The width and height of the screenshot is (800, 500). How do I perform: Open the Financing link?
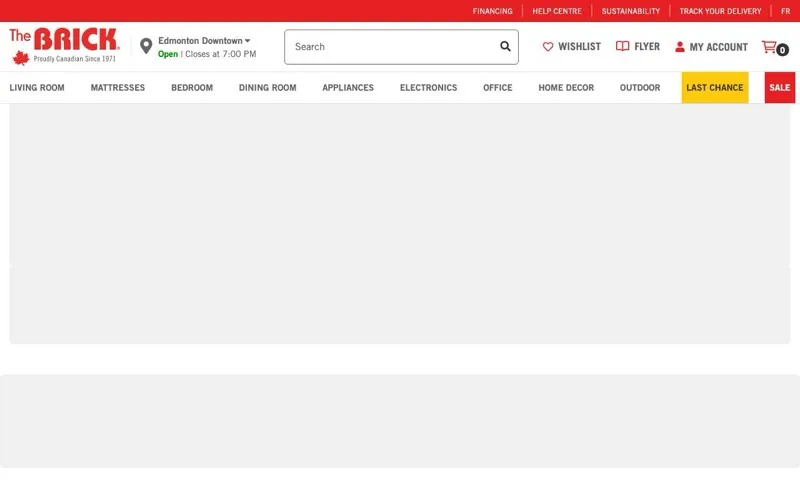point(492,11)
